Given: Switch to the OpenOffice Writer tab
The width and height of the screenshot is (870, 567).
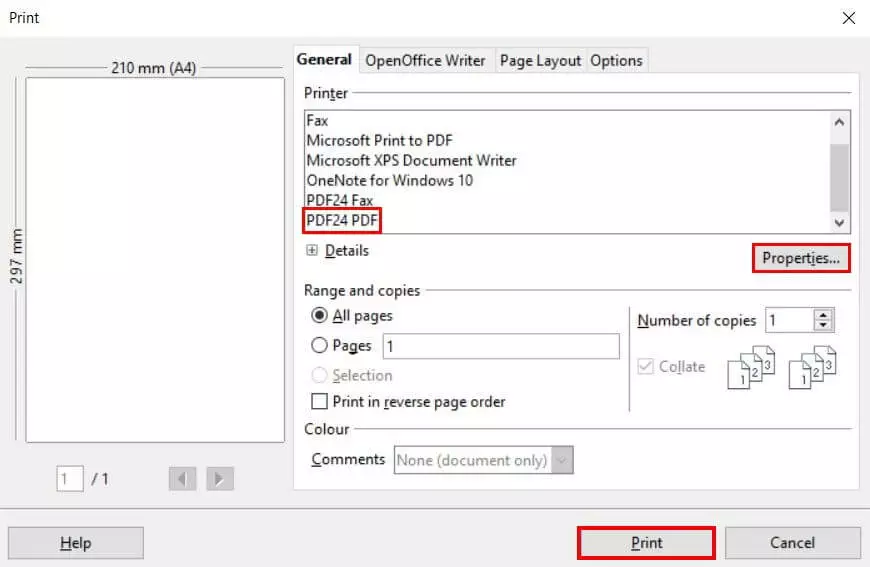Looking at the screenshot, I should click(425, 60).
